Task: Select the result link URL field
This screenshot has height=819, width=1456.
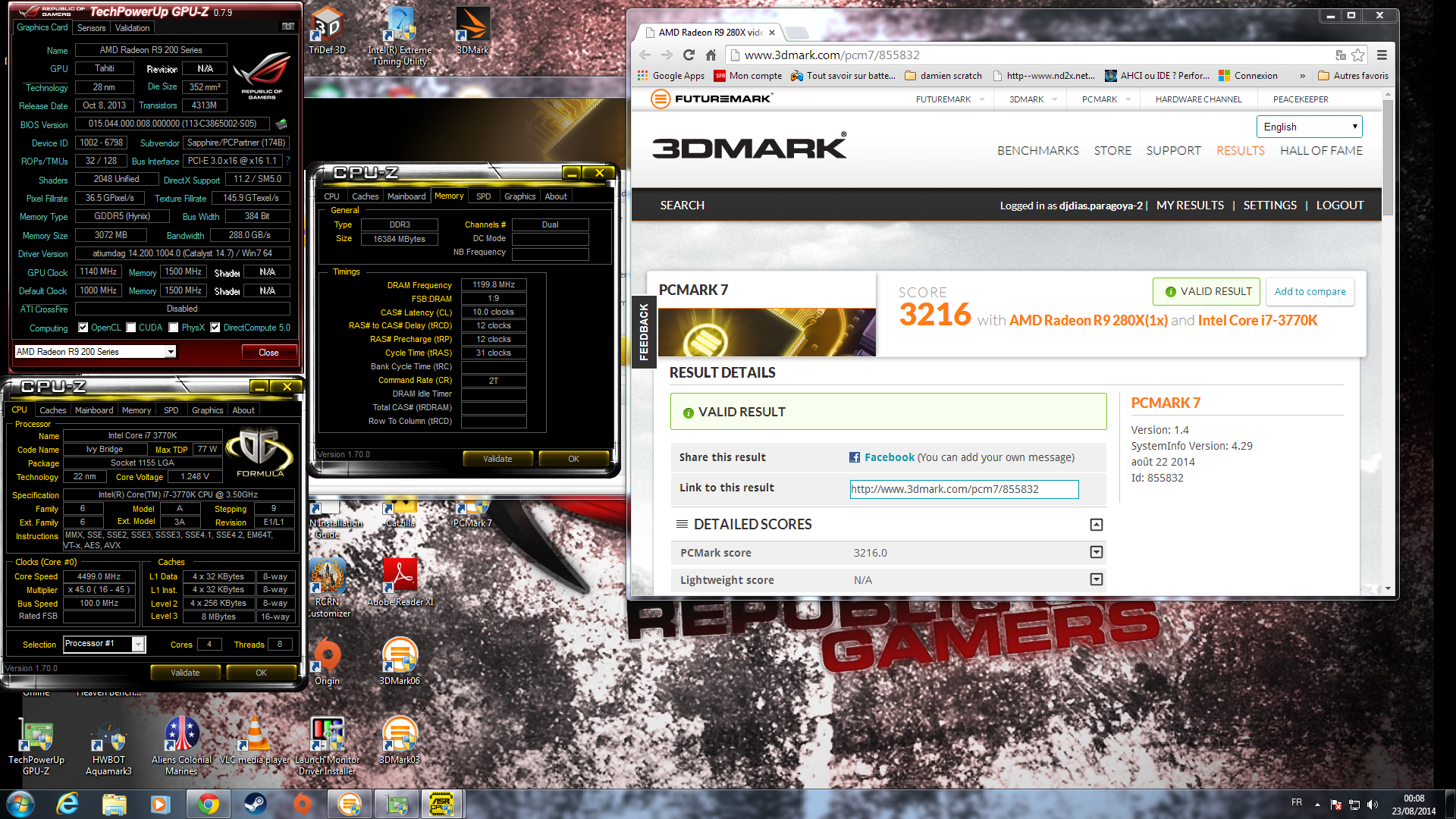Action: click(x=964, y=489)
